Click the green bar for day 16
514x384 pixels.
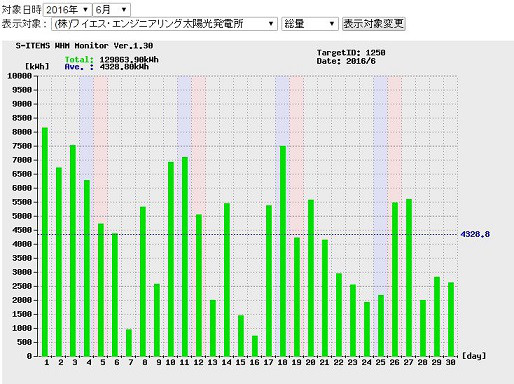click(255, 346)
